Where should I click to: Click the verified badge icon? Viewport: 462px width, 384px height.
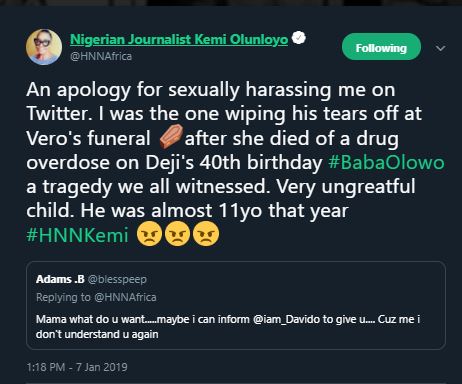[299, 38]
